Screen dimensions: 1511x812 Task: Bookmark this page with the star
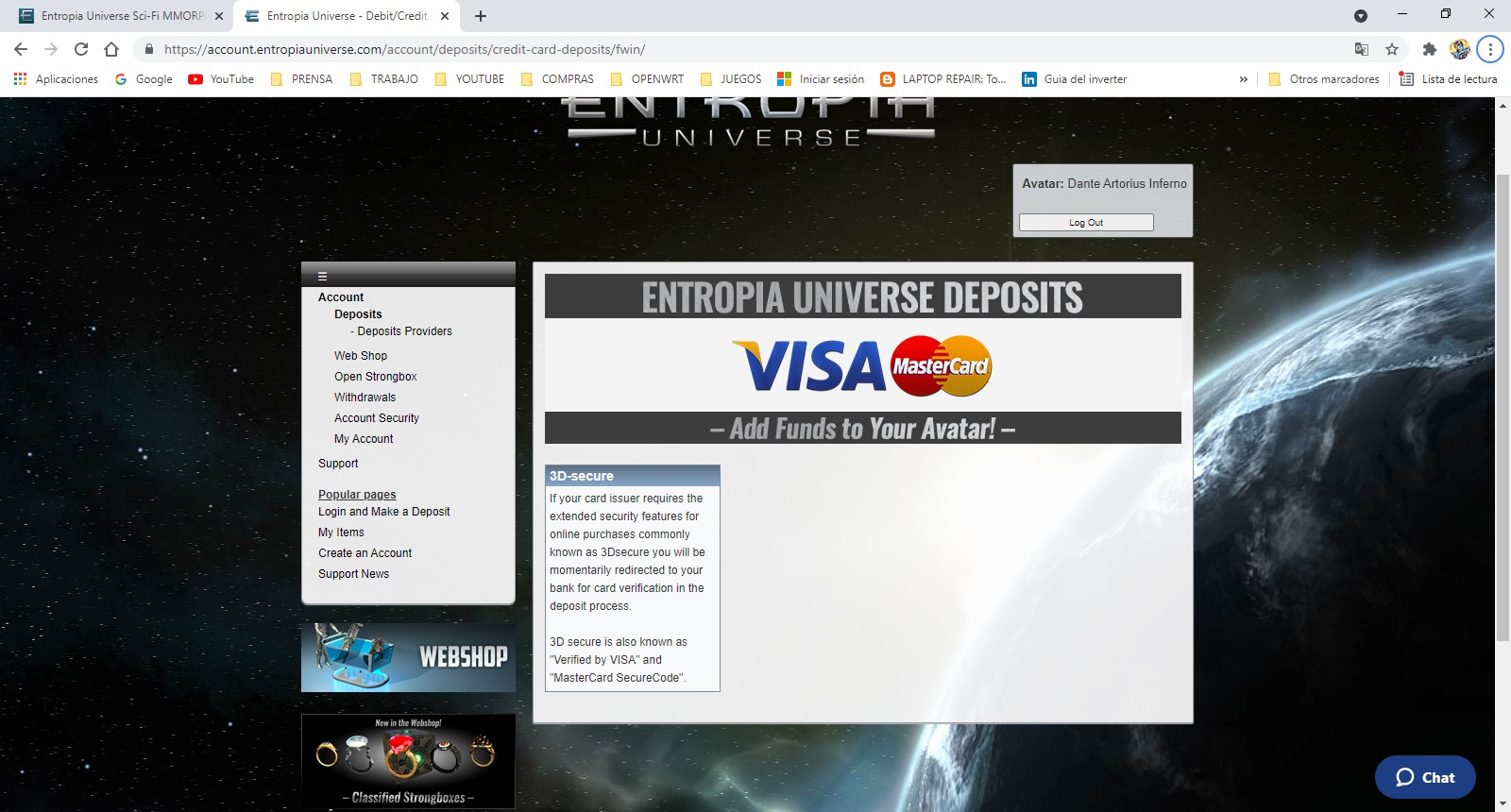pos(1392,49)
